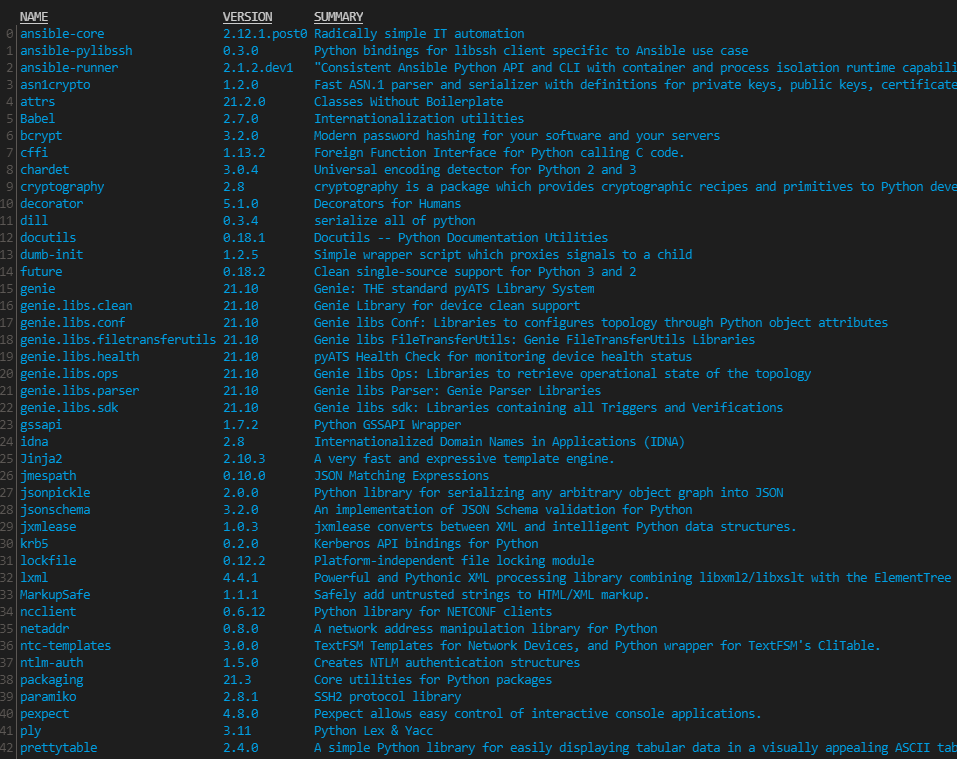957x759 pixels.
Task: Select version 2.1.2.dev1 value
Action: click(258, 68)
